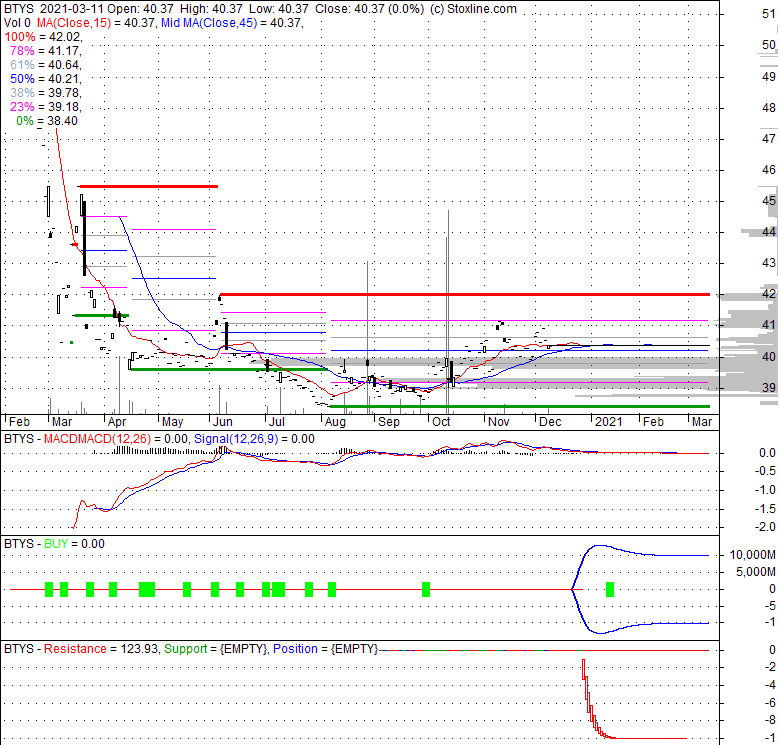Click the Aug month label on time axis
The height and width of the screenshot is (745, 780).
coord(335,422)
